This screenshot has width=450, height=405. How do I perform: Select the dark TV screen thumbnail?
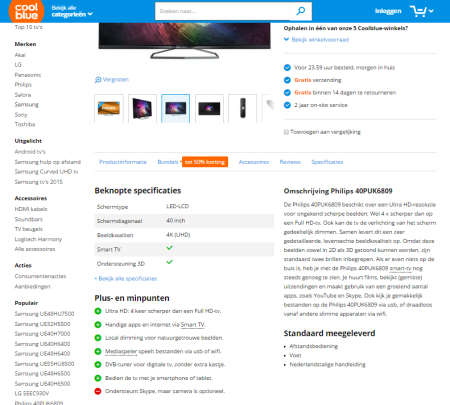209,109
